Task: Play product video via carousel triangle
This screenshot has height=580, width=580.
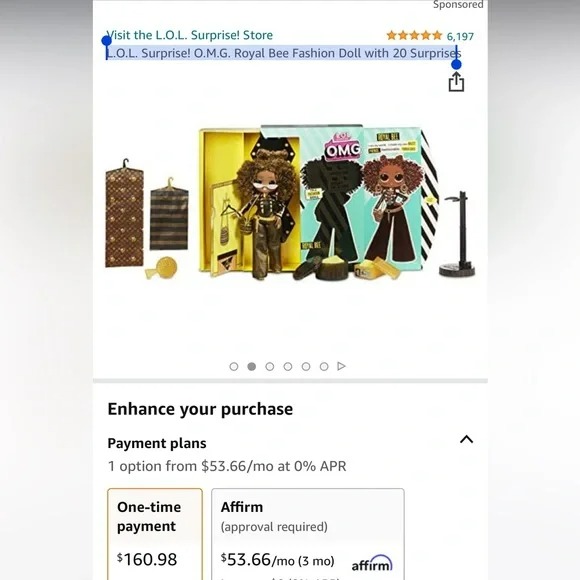Action: click(341, 366)
